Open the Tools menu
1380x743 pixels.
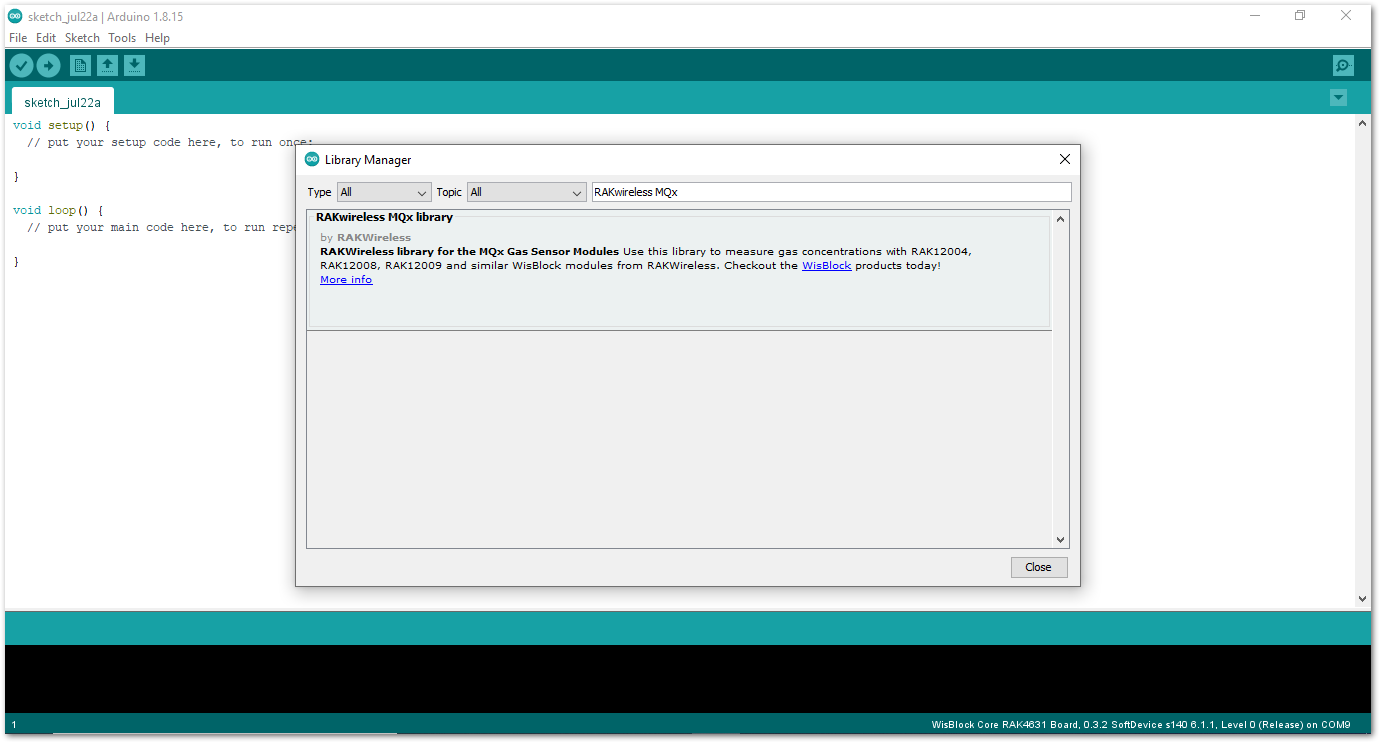tap(122, 38)
